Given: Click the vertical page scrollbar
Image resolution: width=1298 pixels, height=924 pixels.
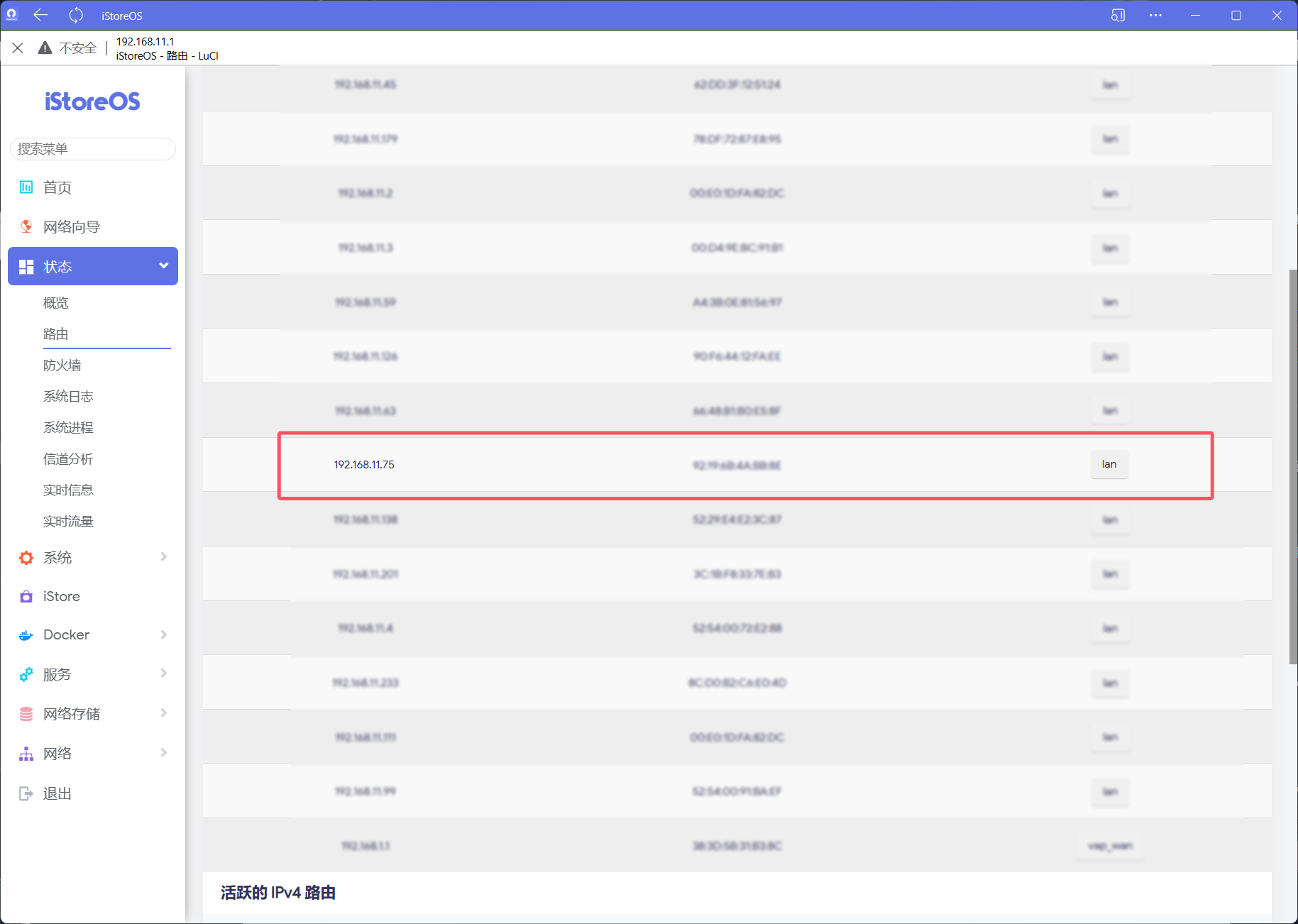Looking at the screenshot, I should [1292, 466].
